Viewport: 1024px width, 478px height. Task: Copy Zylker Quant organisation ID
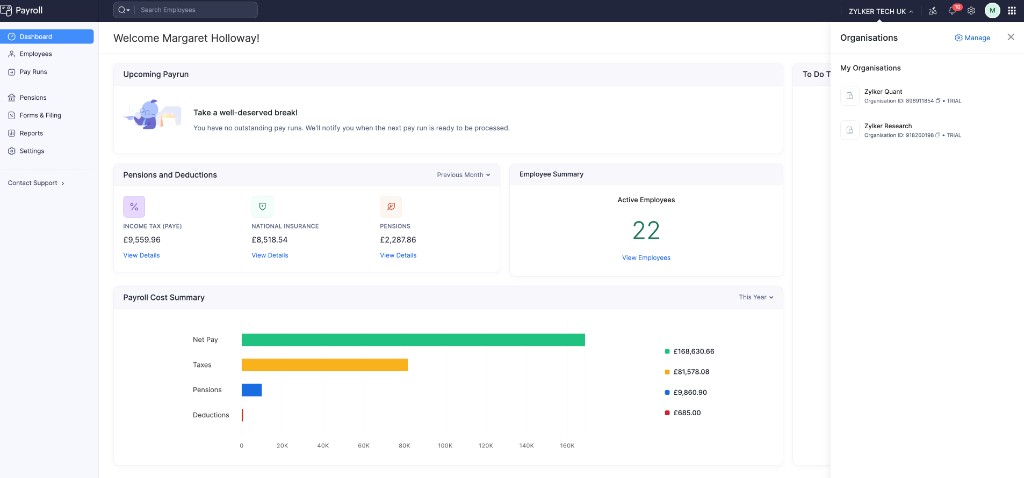(x=938, y=101)
